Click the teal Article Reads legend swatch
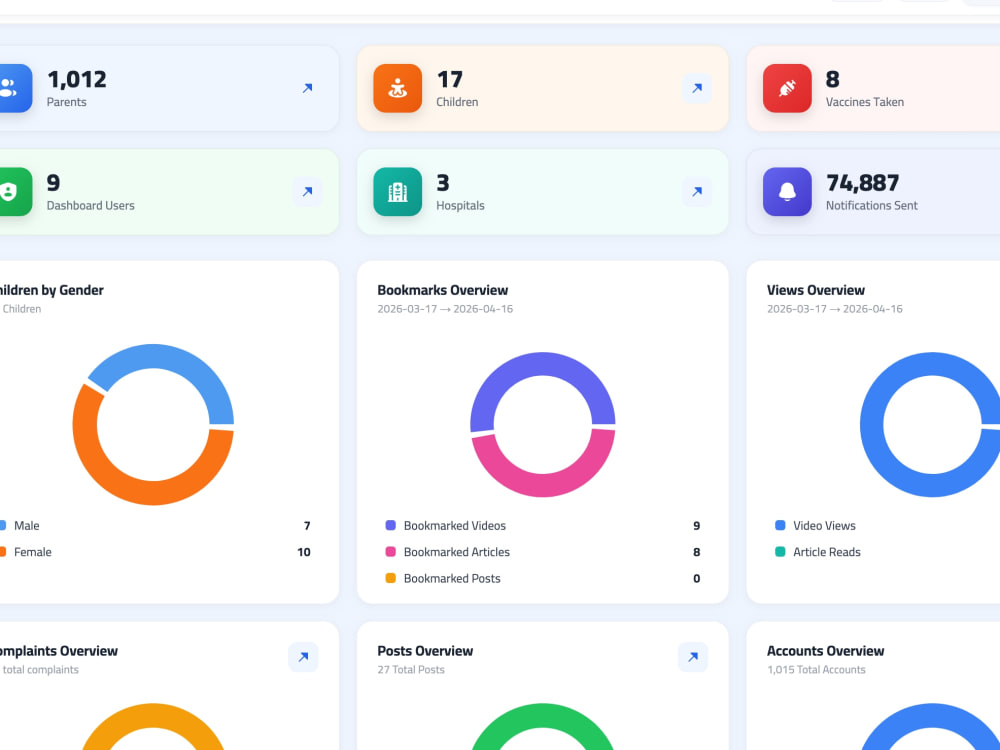Screen dimensions: 1000x750 (x=780, y=552)
